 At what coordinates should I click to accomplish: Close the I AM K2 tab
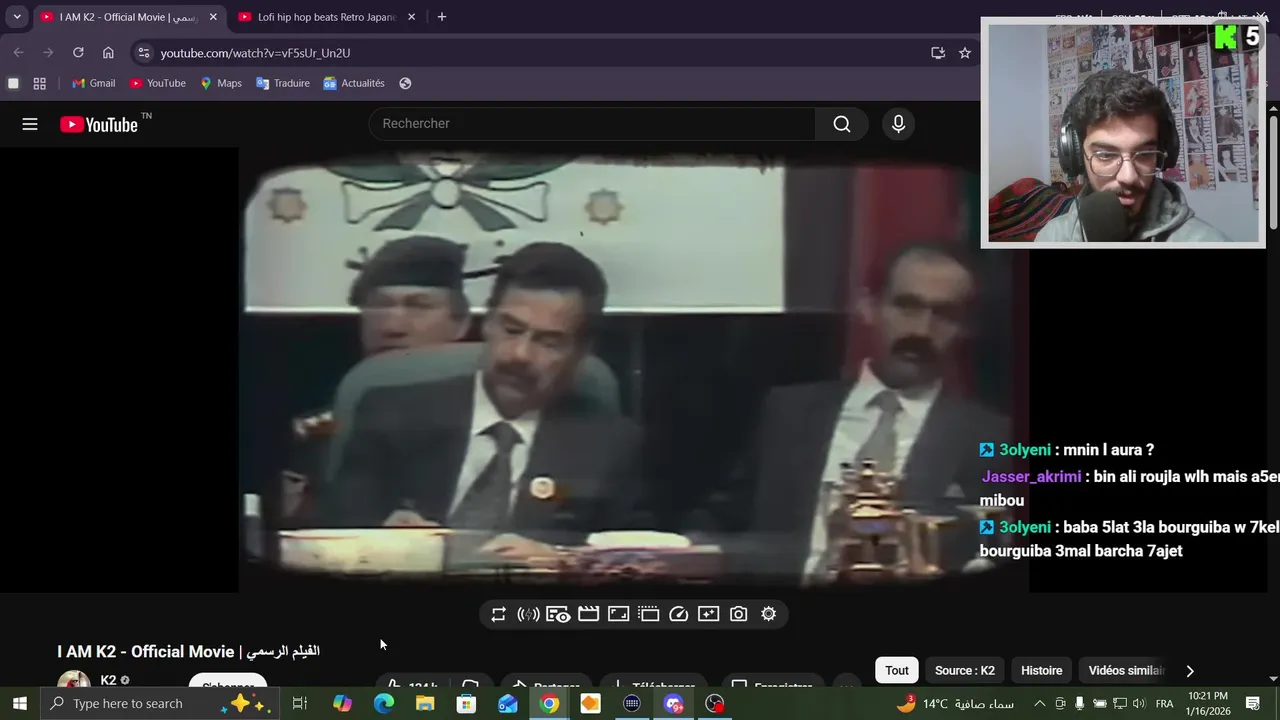pyautogui.click(x=213, y=17)
